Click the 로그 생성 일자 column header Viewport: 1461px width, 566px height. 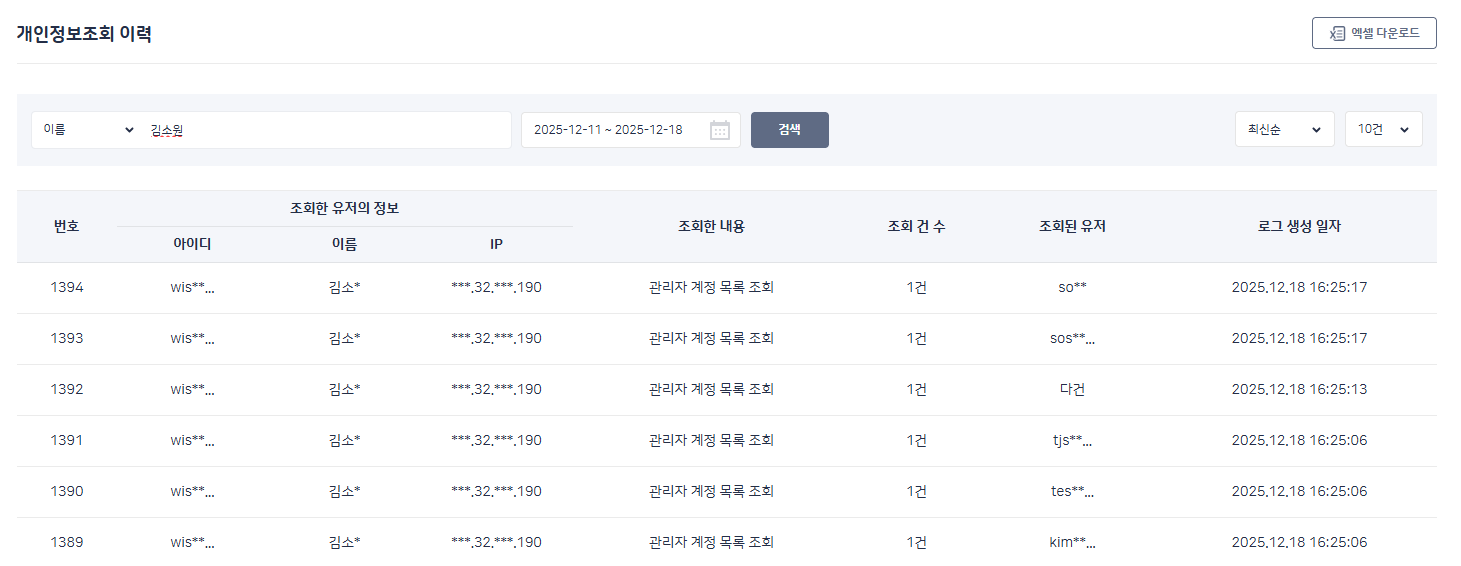(x=1299, y=226)
